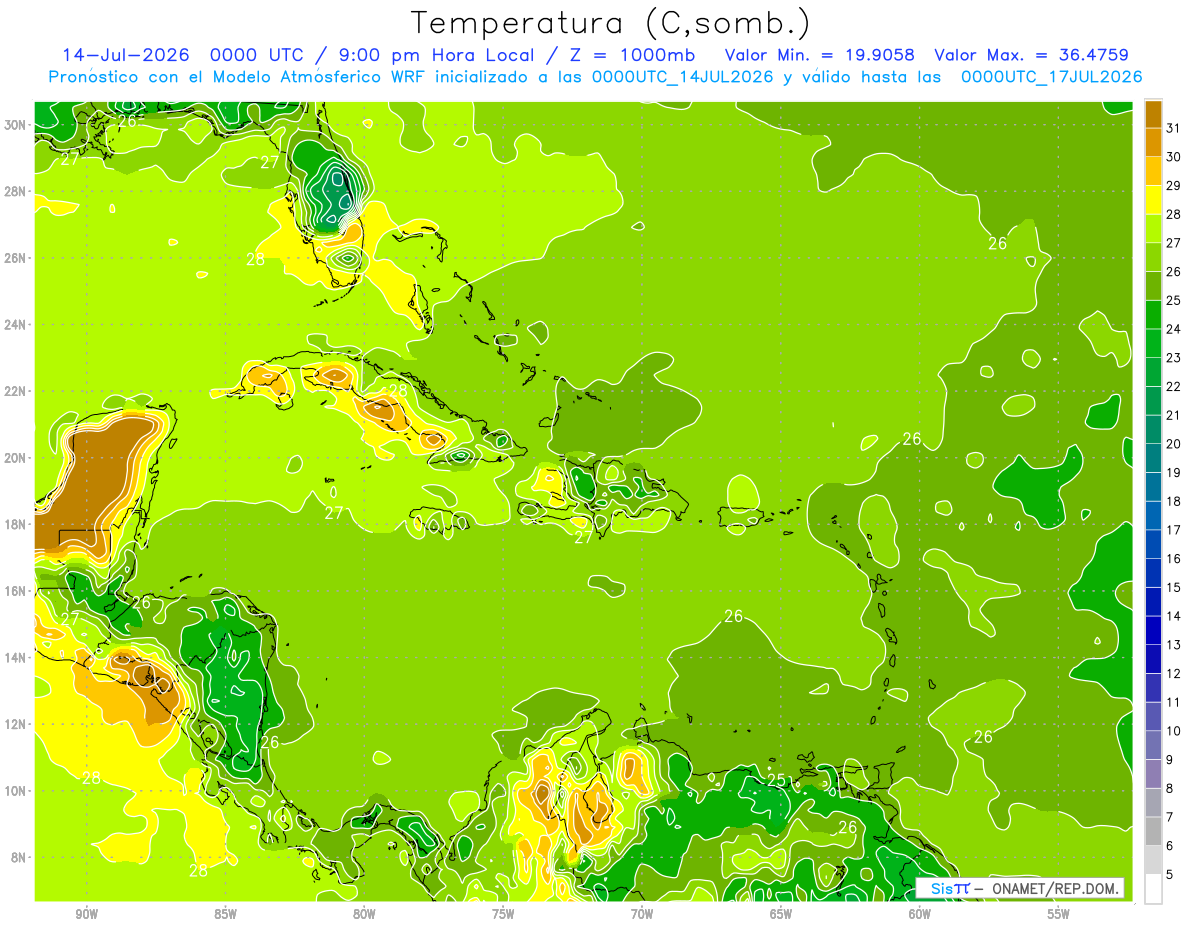This screenshot has height=927, width=1200.
Task: Click the color bar label 15
Action: point(1174,587)
